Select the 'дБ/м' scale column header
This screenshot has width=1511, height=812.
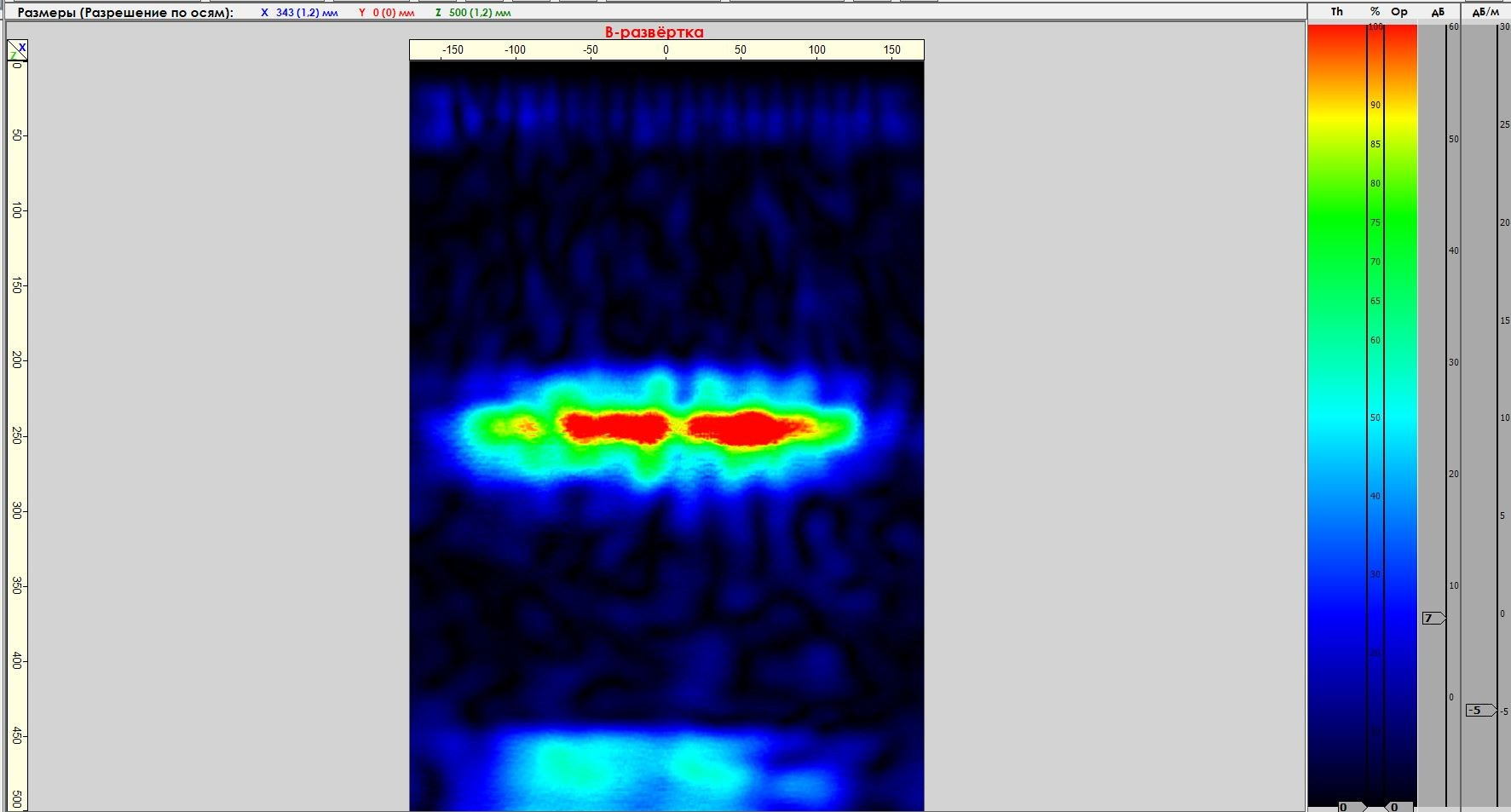[x=1485, y=12]
